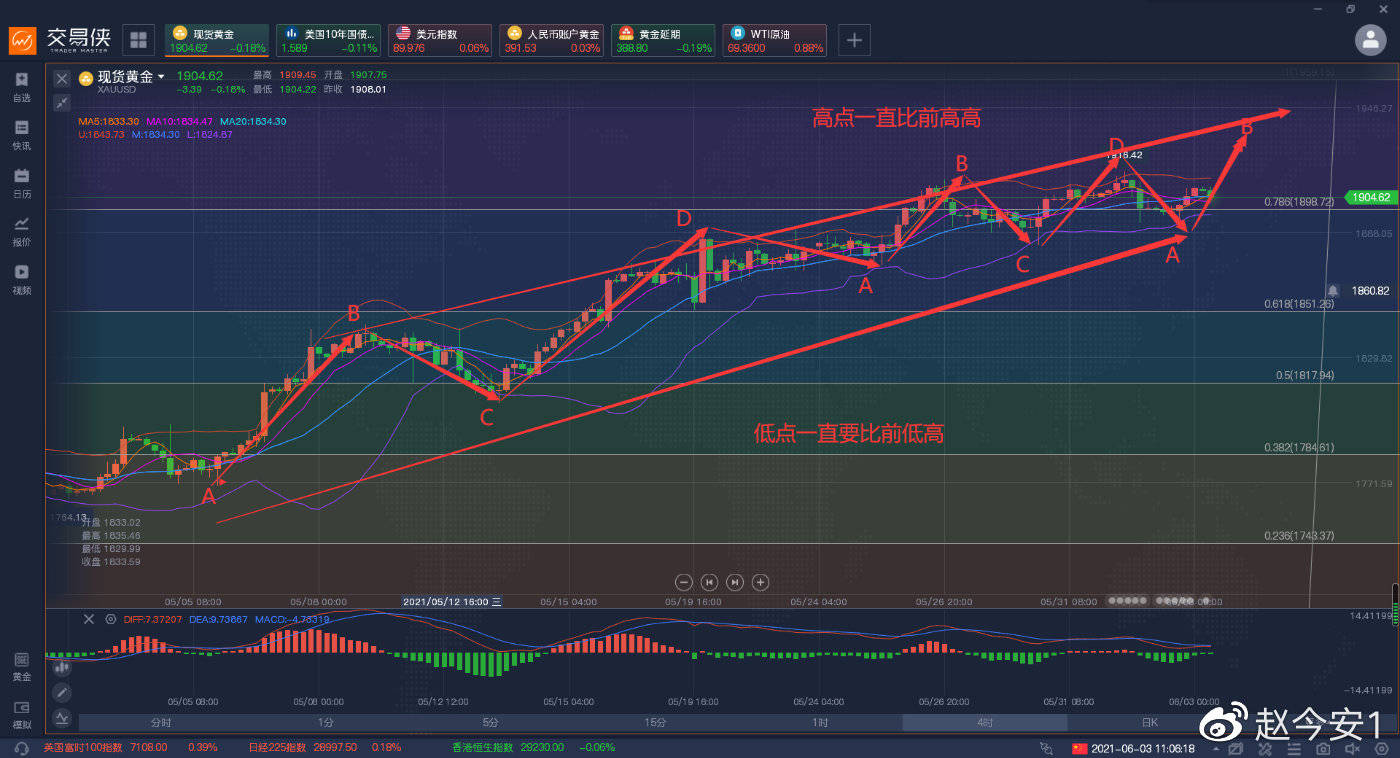This screenshot has width=1400, height=758.
Task: Select the 15分 timeframe tab
Action: [655, 722]
